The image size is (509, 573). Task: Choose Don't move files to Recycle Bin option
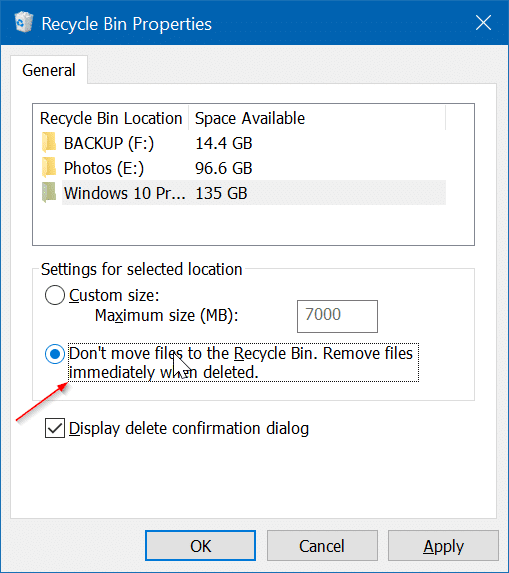pyautogui.click(x=55, y=354)
